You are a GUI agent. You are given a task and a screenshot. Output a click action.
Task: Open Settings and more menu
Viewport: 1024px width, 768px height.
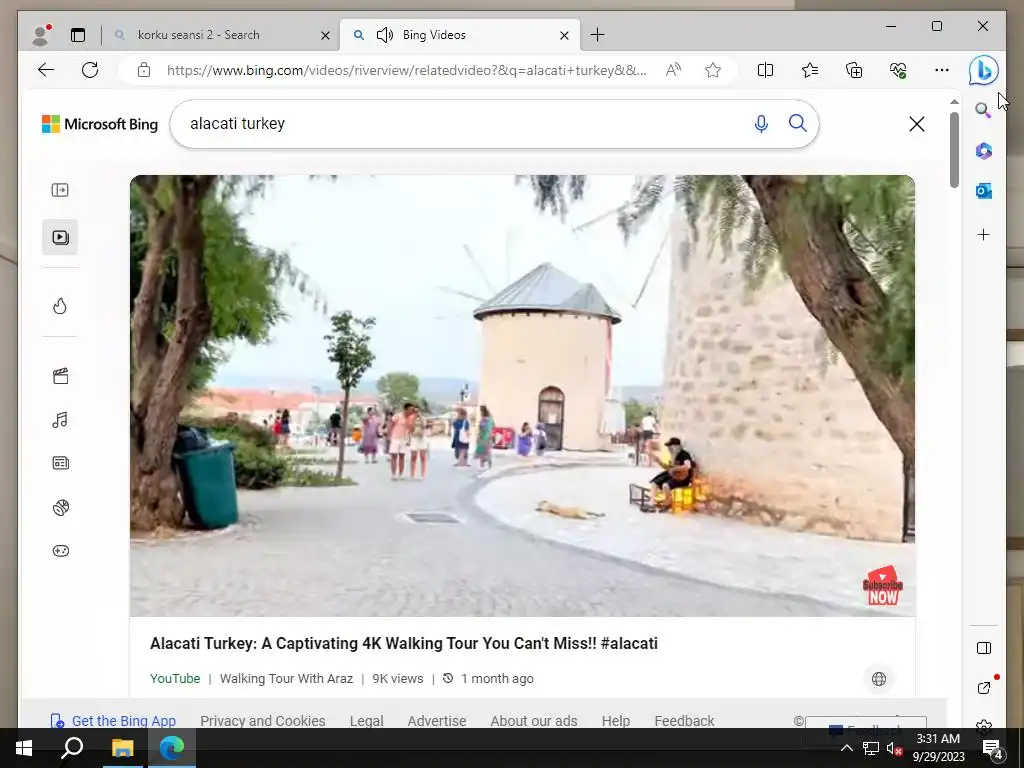point(942,70)
